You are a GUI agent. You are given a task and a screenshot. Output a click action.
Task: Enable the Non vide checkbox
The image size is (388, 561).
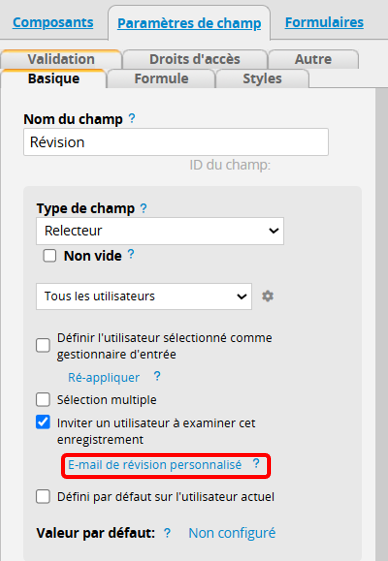[x=50, y=256]
